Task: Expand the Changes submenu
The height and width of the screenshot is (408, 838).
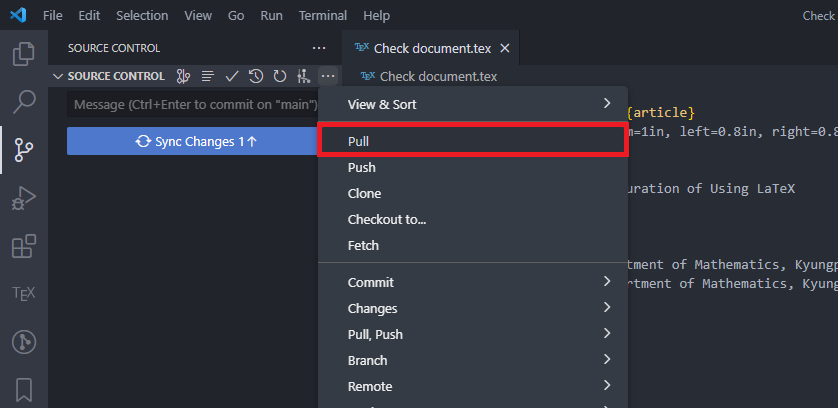Action: pyautogui.click(x=472, y=309)
